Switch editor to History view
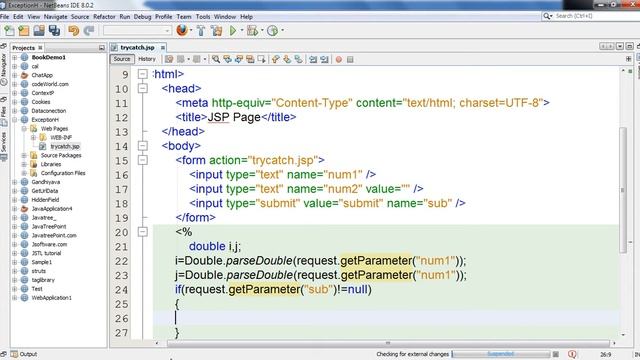Screen dimensions: 640x360 point(147,59)
